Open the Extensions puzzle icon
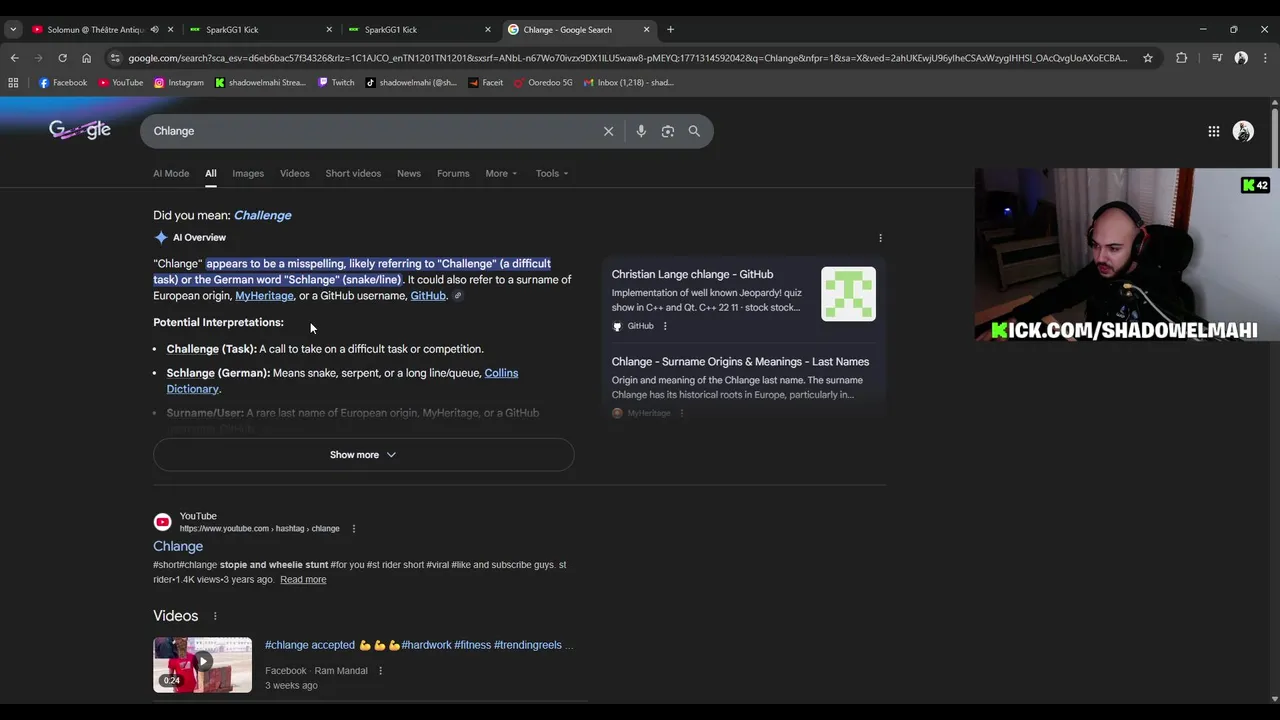This screenshot has width=1280, height=720. (x=1181, y=58)
